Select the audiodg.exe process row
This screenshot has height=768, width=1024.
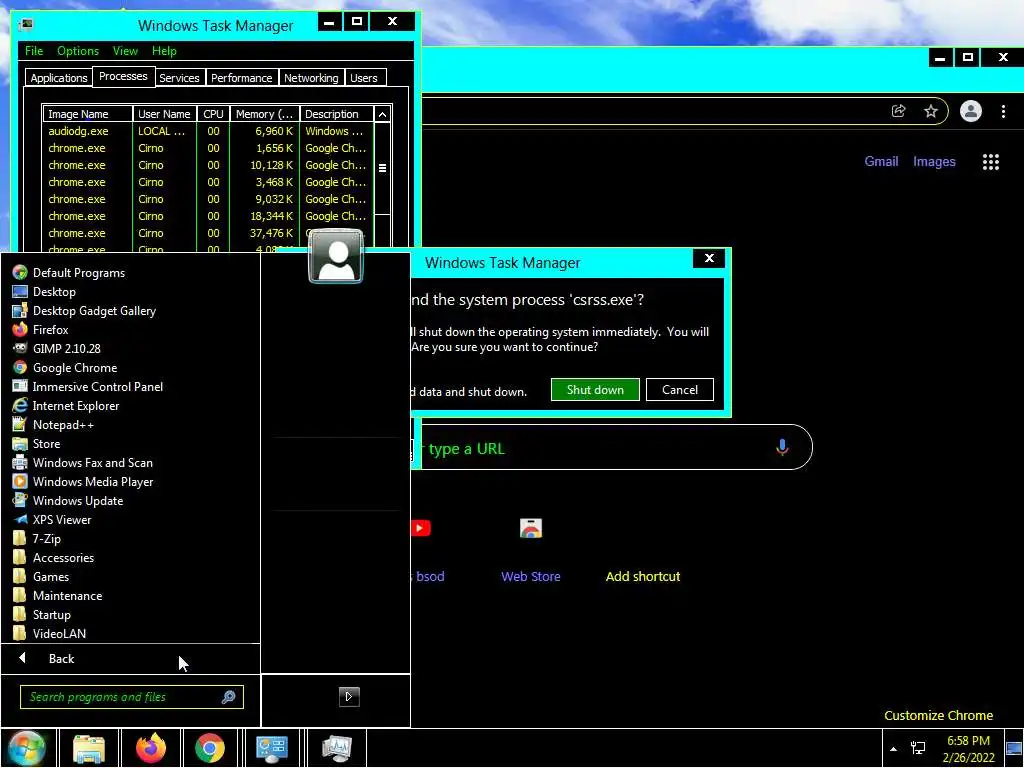pyautogui.click(x=209, y=131)
